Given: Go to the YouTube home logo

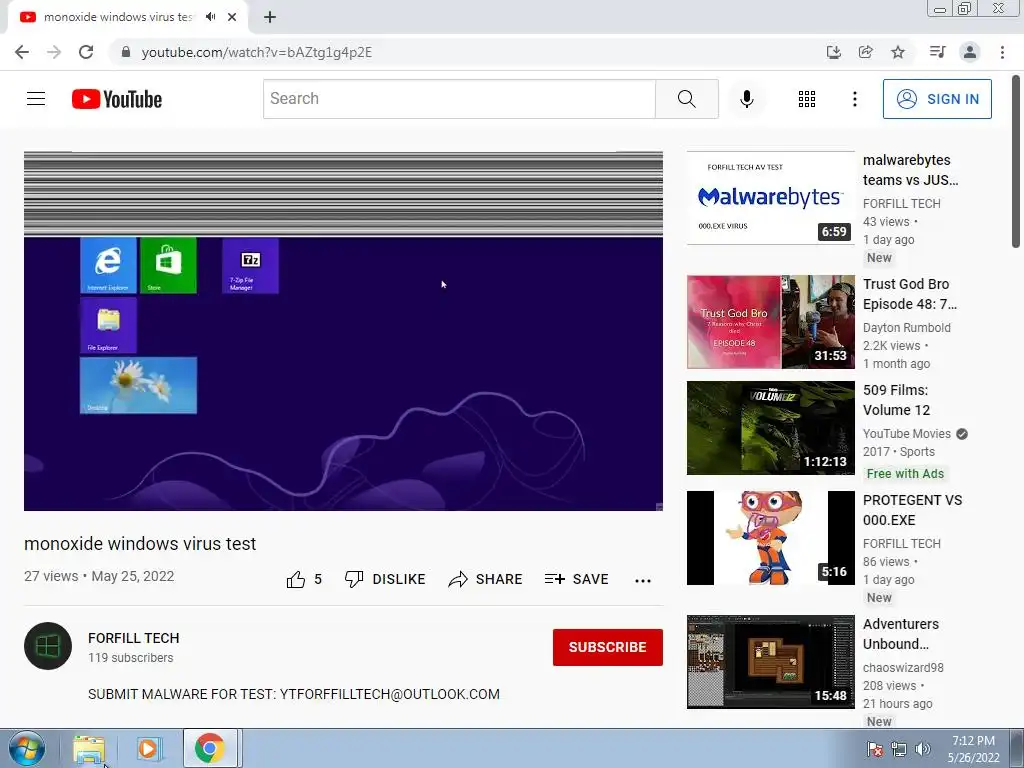Looking at the screenshot, I should [x=117, y=99].
